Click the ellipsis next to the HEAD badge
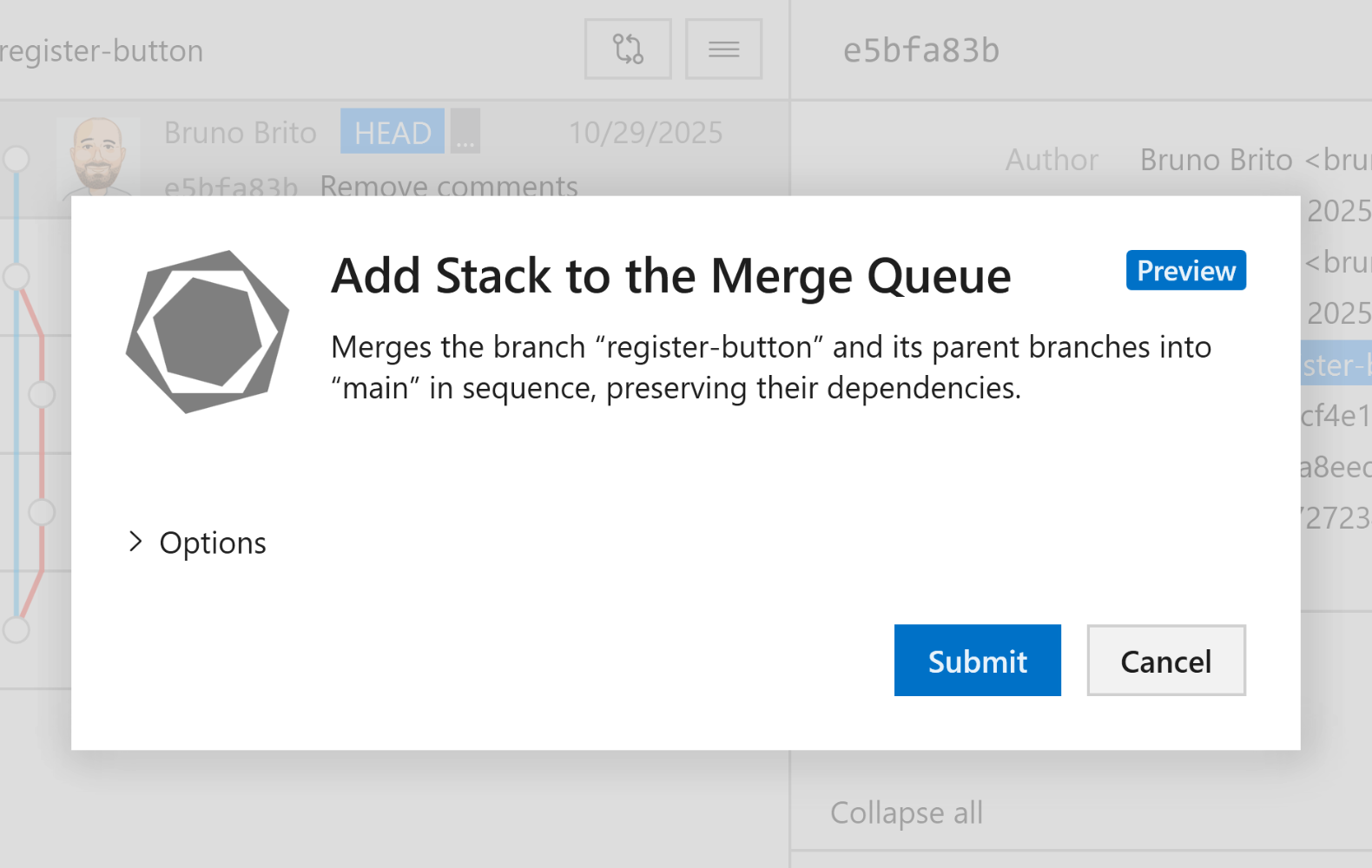This screenshot has height=868, width=1372. click(x=465, y=132)
